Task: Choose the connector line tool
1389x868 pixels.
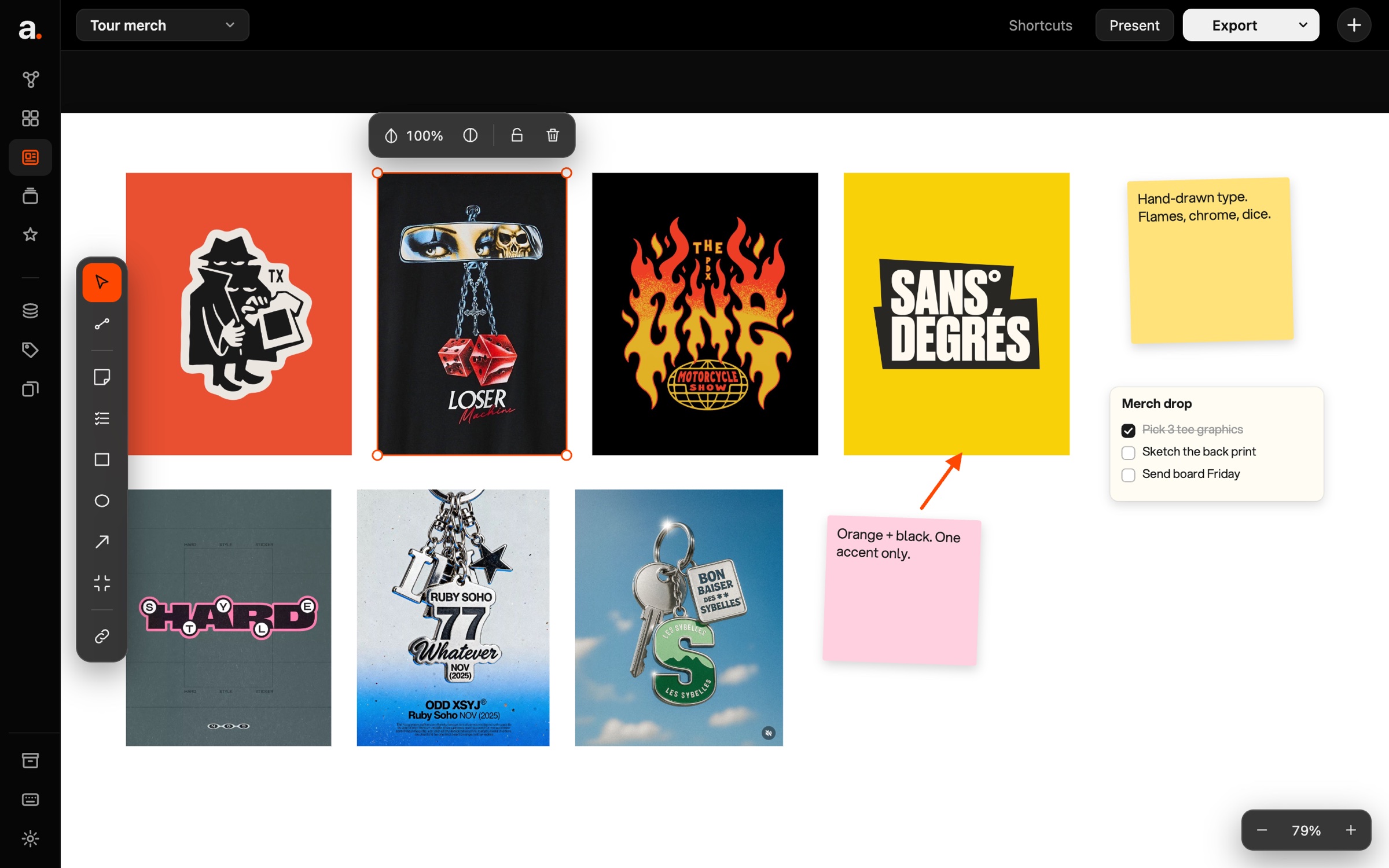Action: pos(102,324)
